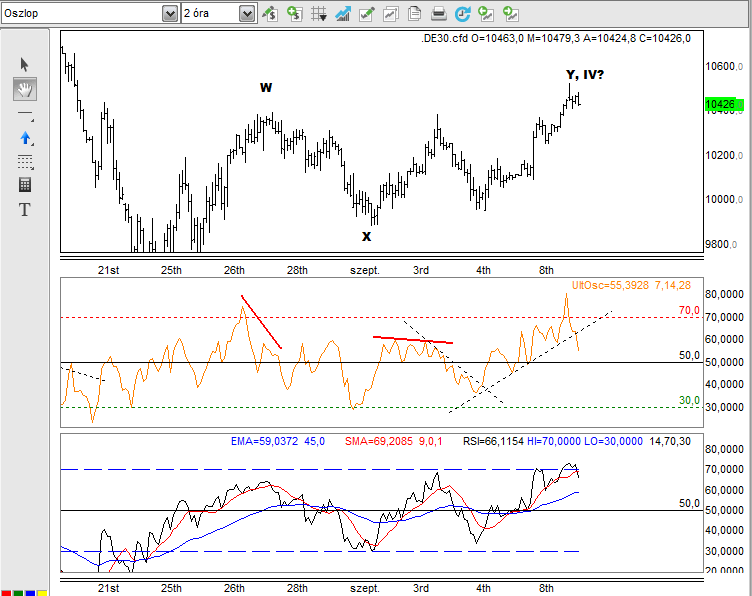The image size is (752, 596).
Task: Print the chart with the printer icon
Action: coord(438,13)
